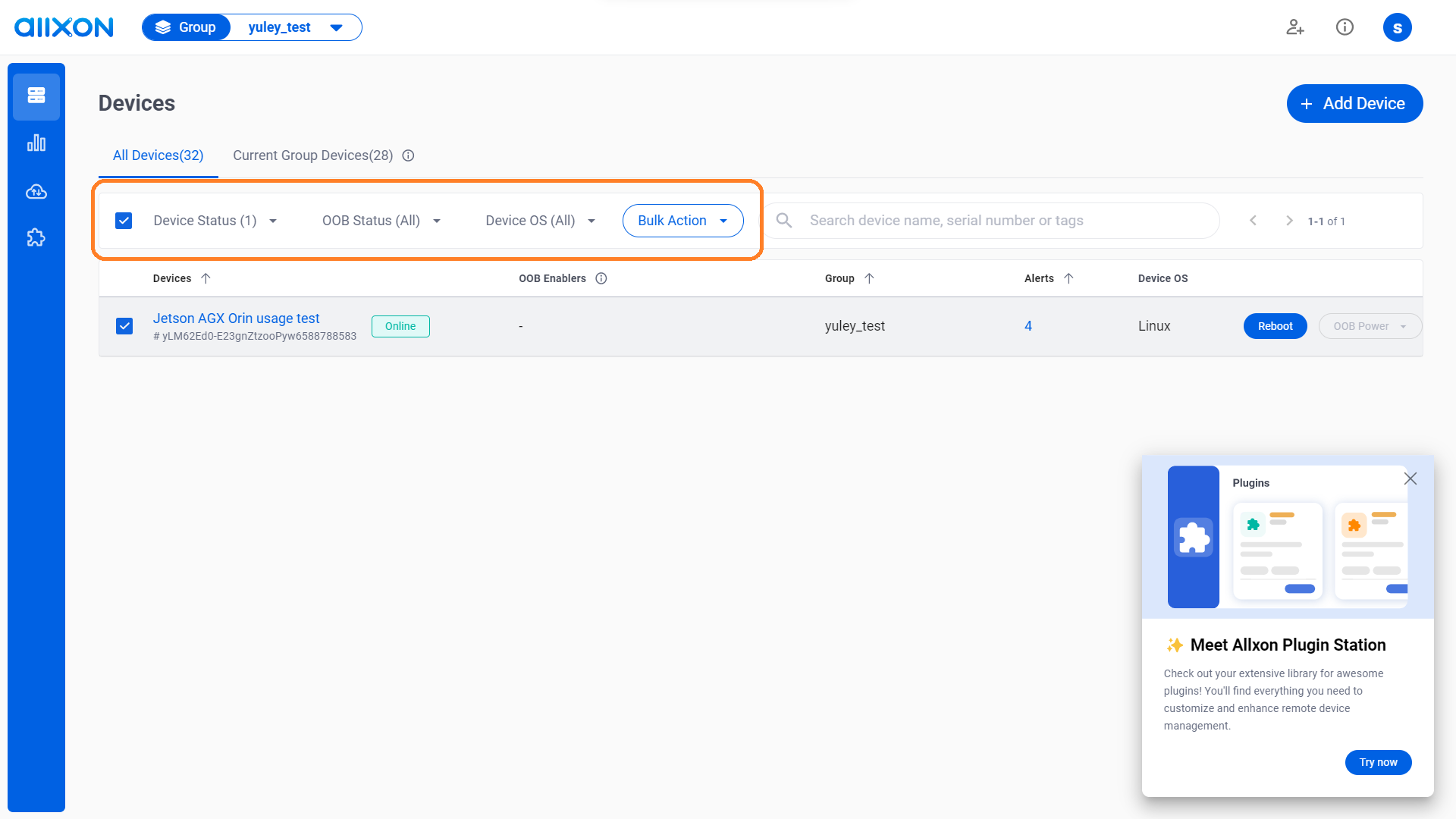1456x819 pixels.
Task: Click the Linux device OS cell
Action: click(1154, 326)
